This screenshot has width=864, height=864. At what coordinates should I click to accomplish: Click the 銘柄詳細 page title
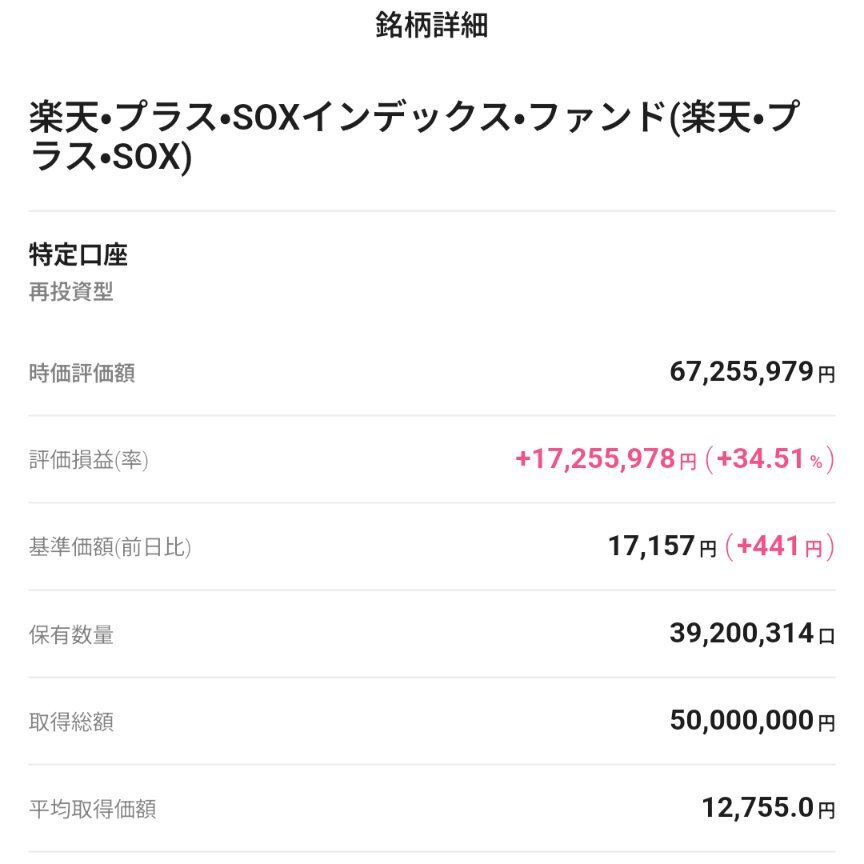click(431, 26)
